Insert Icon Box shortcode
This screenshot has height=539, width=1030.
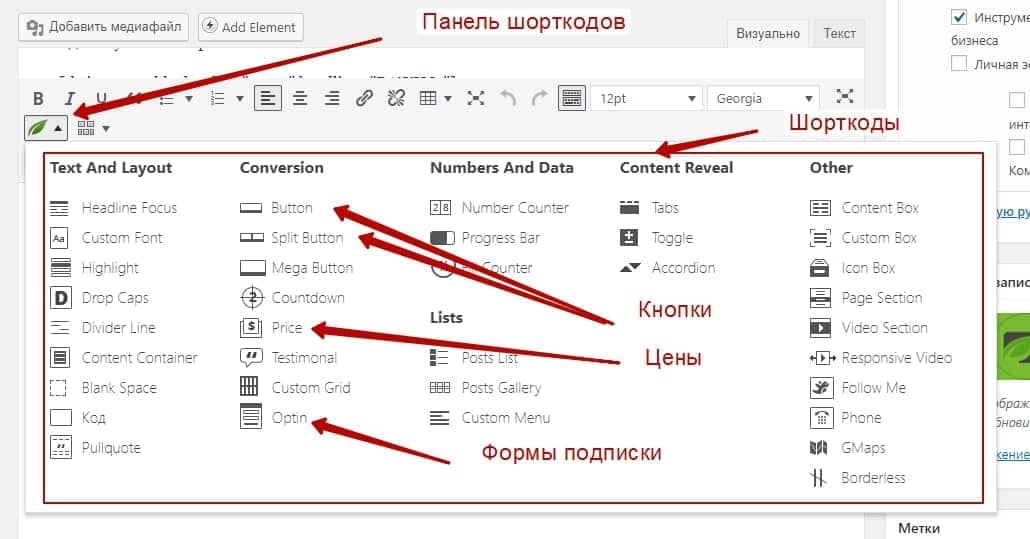point(853,268)
